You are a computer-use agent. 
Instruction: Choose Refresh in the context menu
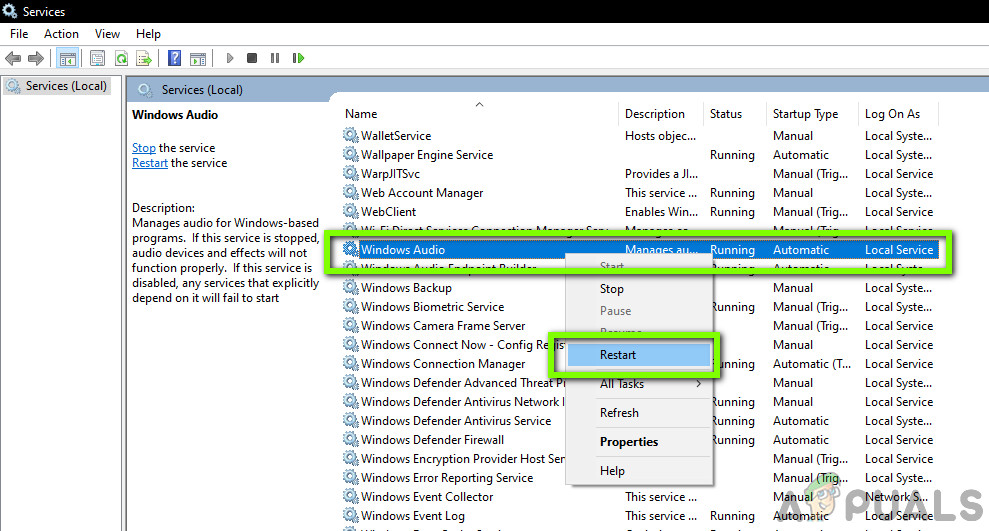tap(639, 412)
